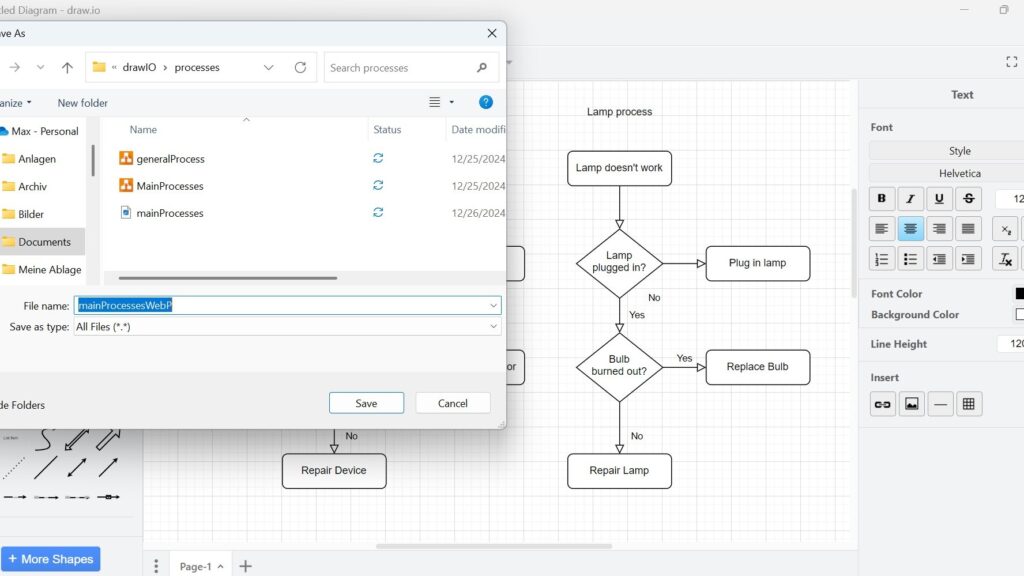The image size is (1024, 576).
Task: Open the black Font Color swatch
Action: click(1019, 294)
